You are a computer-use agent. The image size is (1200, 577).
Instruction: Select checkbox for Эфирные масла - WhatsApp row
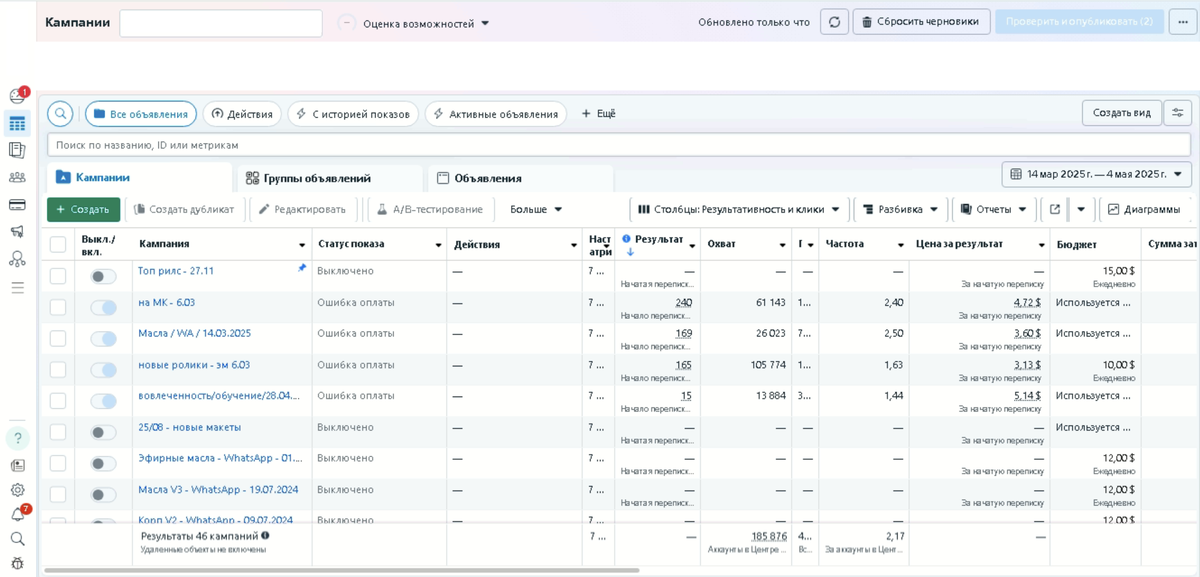(58, 463)
